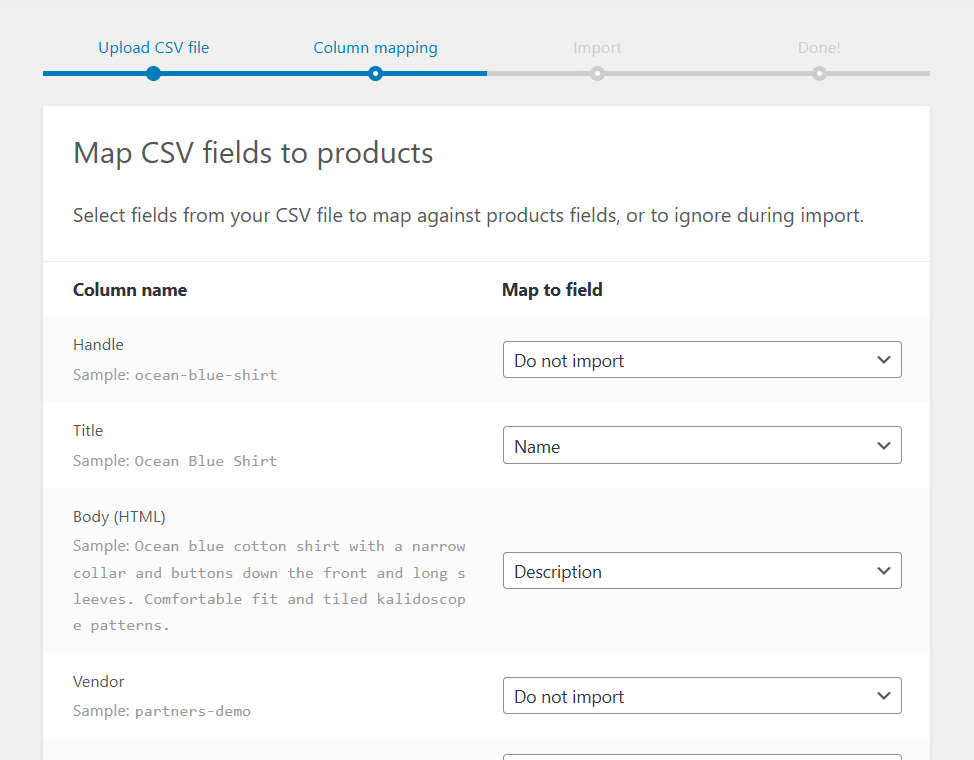
Task: Select the Done! step label
Action: [819, 47]
